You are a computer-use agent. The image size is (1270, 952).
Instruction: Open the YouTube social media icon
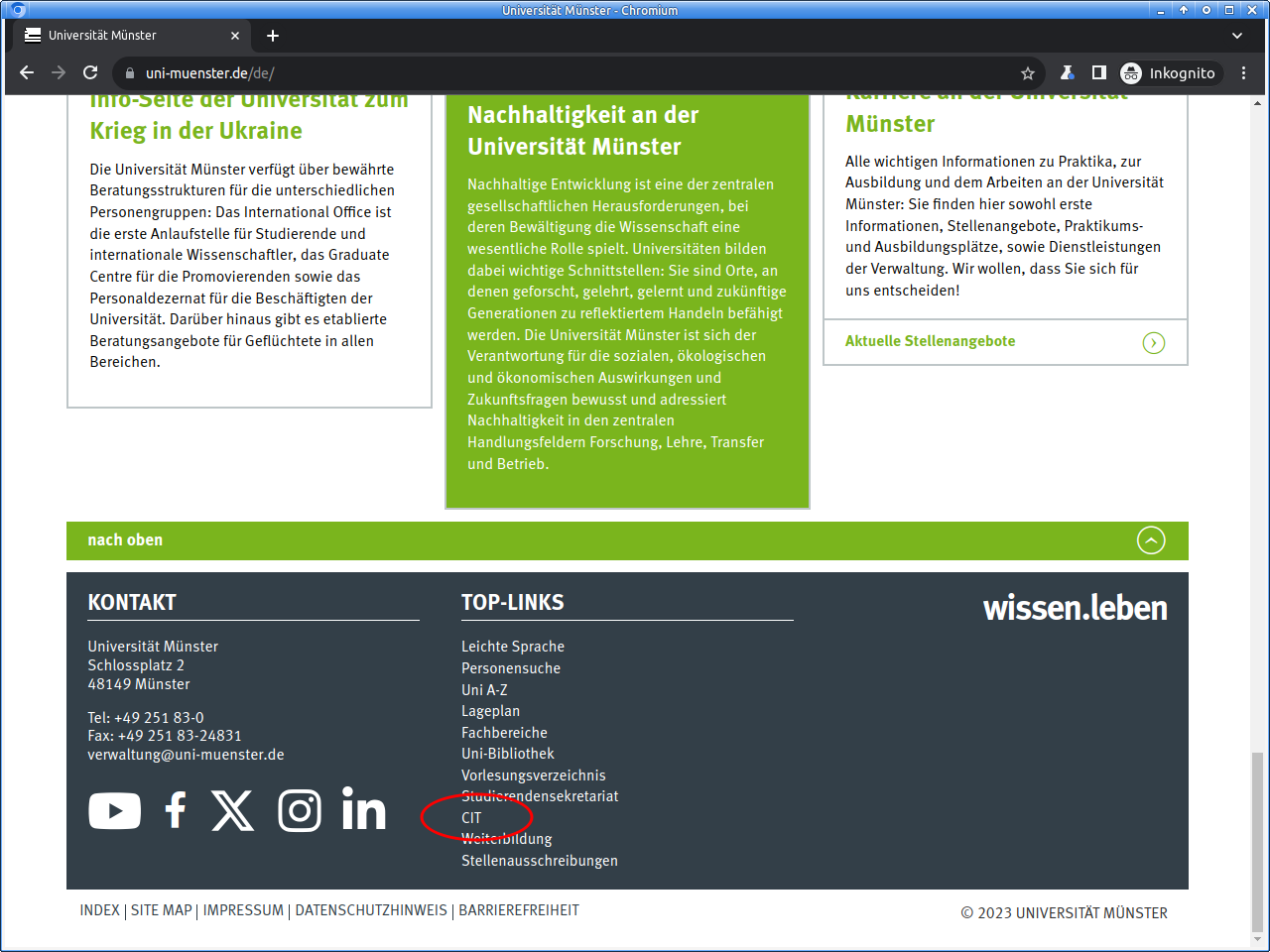pyautogui.click(x=114, y=811)
